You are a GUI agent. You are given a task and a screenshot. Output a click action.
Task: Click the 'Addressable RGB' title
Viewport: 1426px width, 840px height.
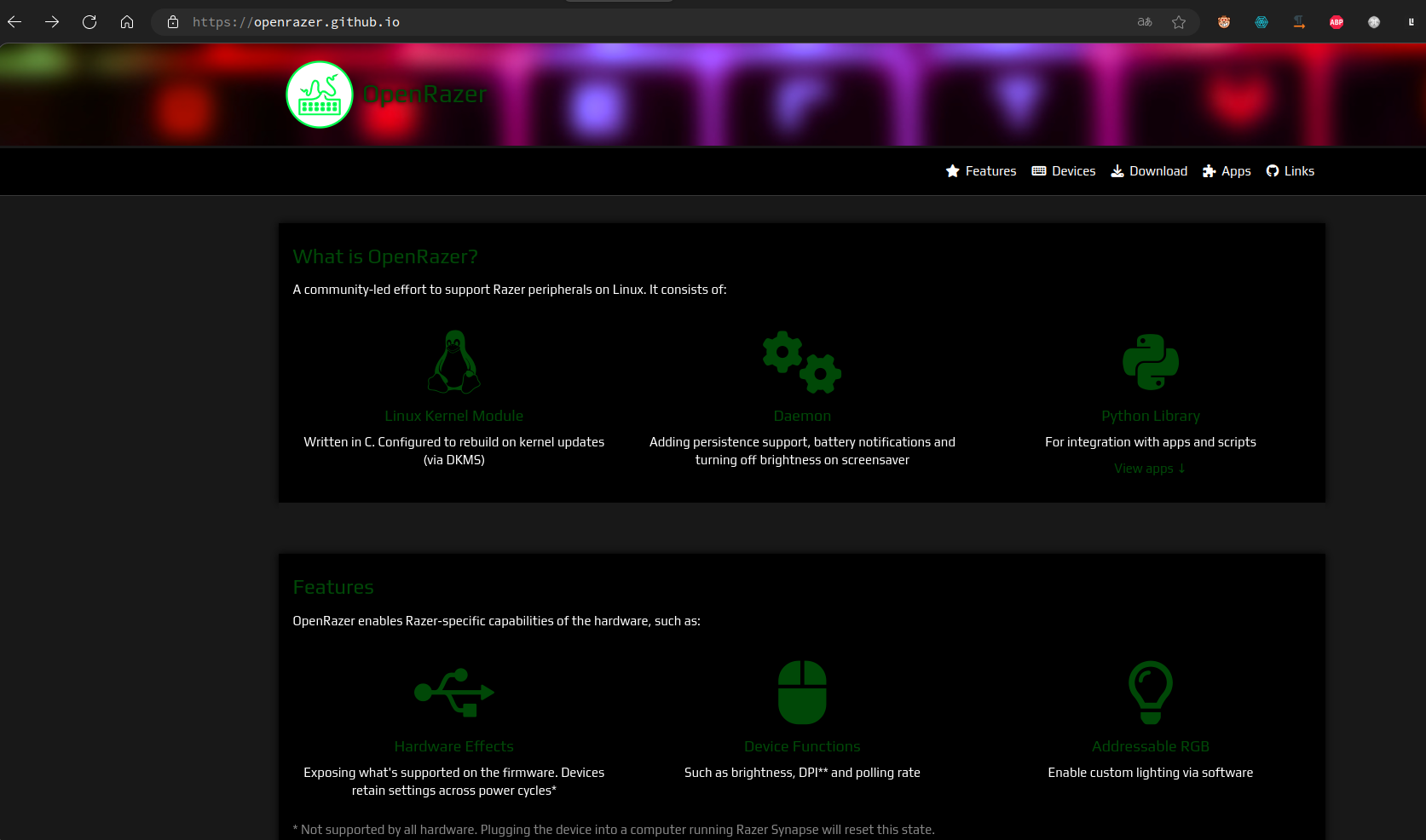click(1151, 746)
